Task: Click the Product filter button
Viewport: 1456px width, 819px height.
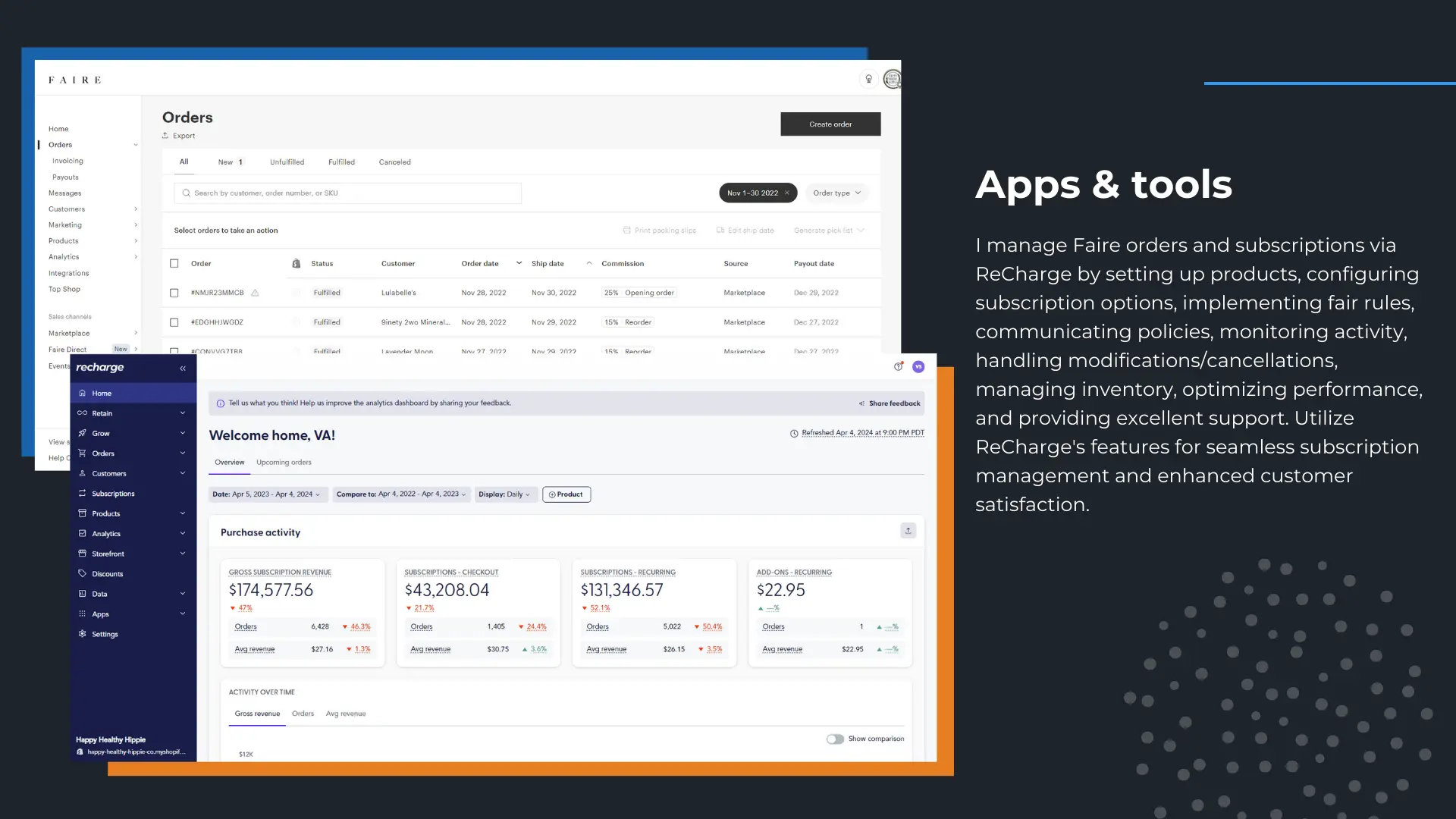Action: [566, 494]
